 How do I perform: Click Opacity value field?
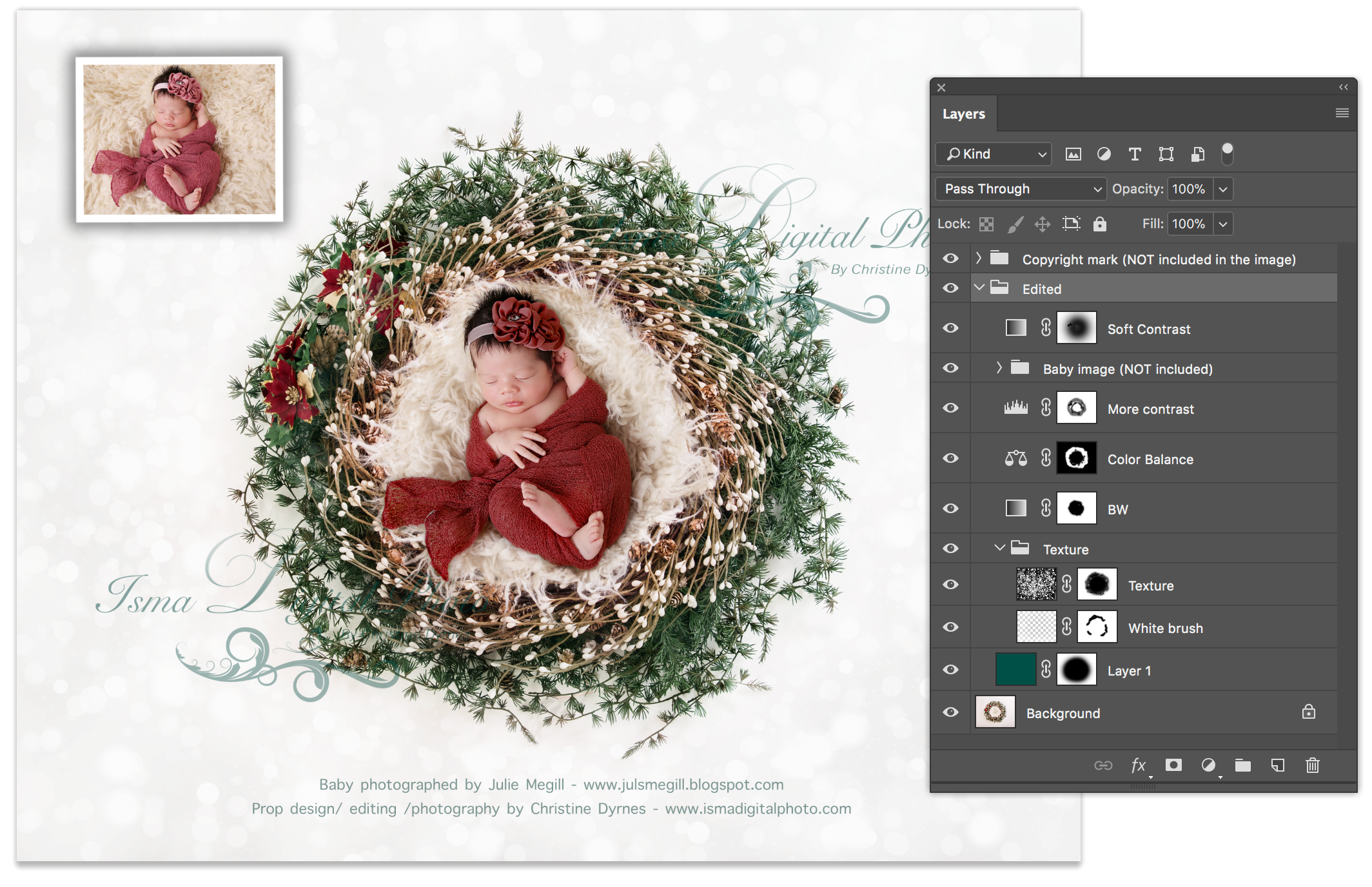1190,190
